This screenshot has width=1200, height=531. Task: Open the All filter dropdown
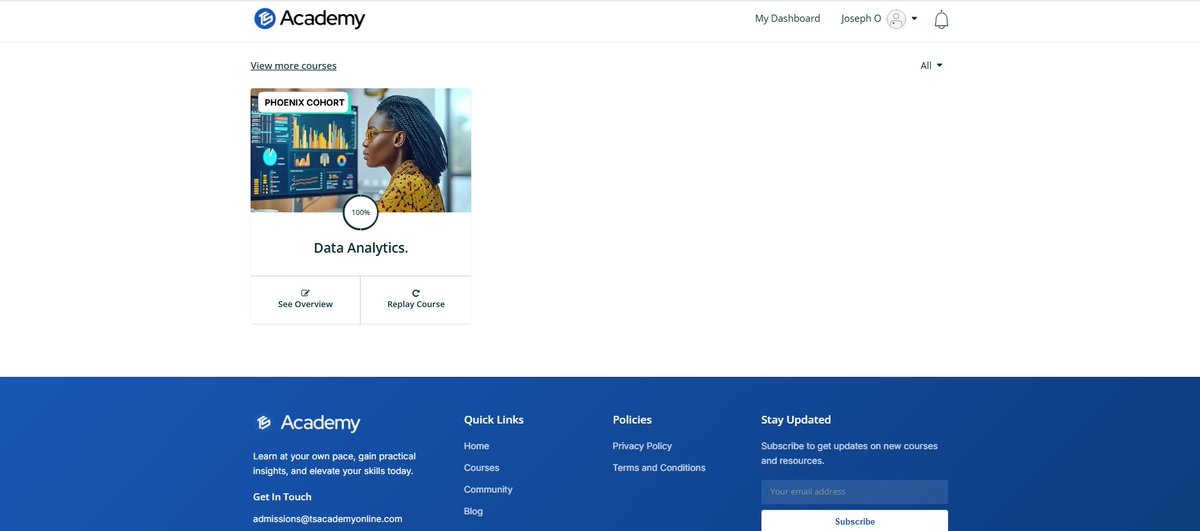931,66
